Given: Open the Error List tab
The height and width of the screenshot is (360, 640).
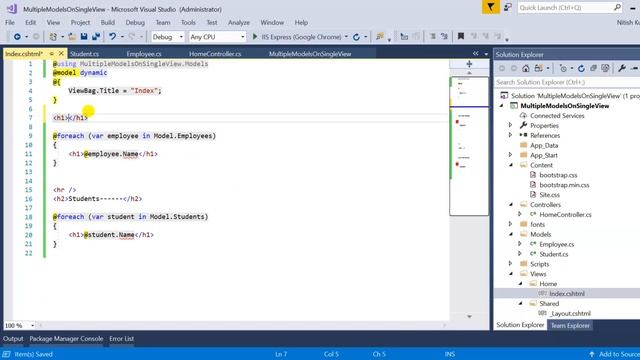Looking at the screenshot, I should 121,338.
